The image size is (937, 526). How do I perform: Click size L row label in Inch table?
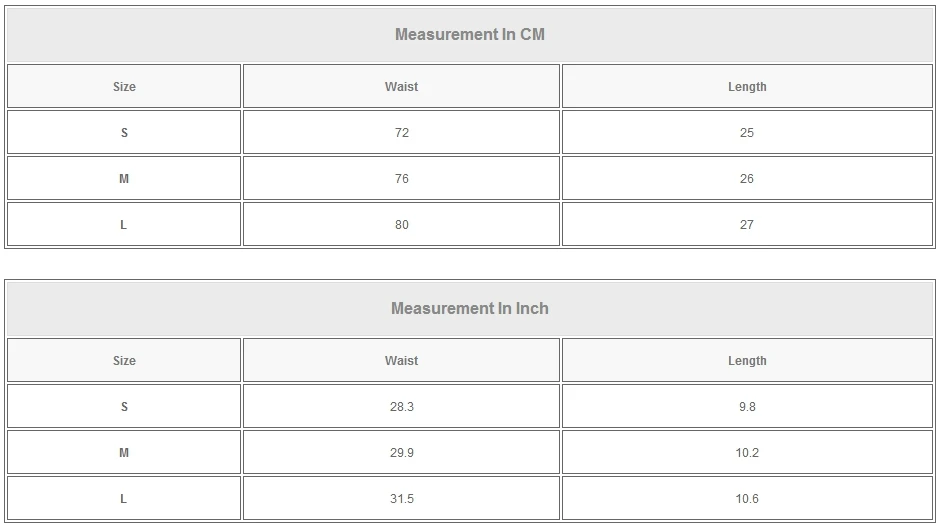tap(124, 499)
